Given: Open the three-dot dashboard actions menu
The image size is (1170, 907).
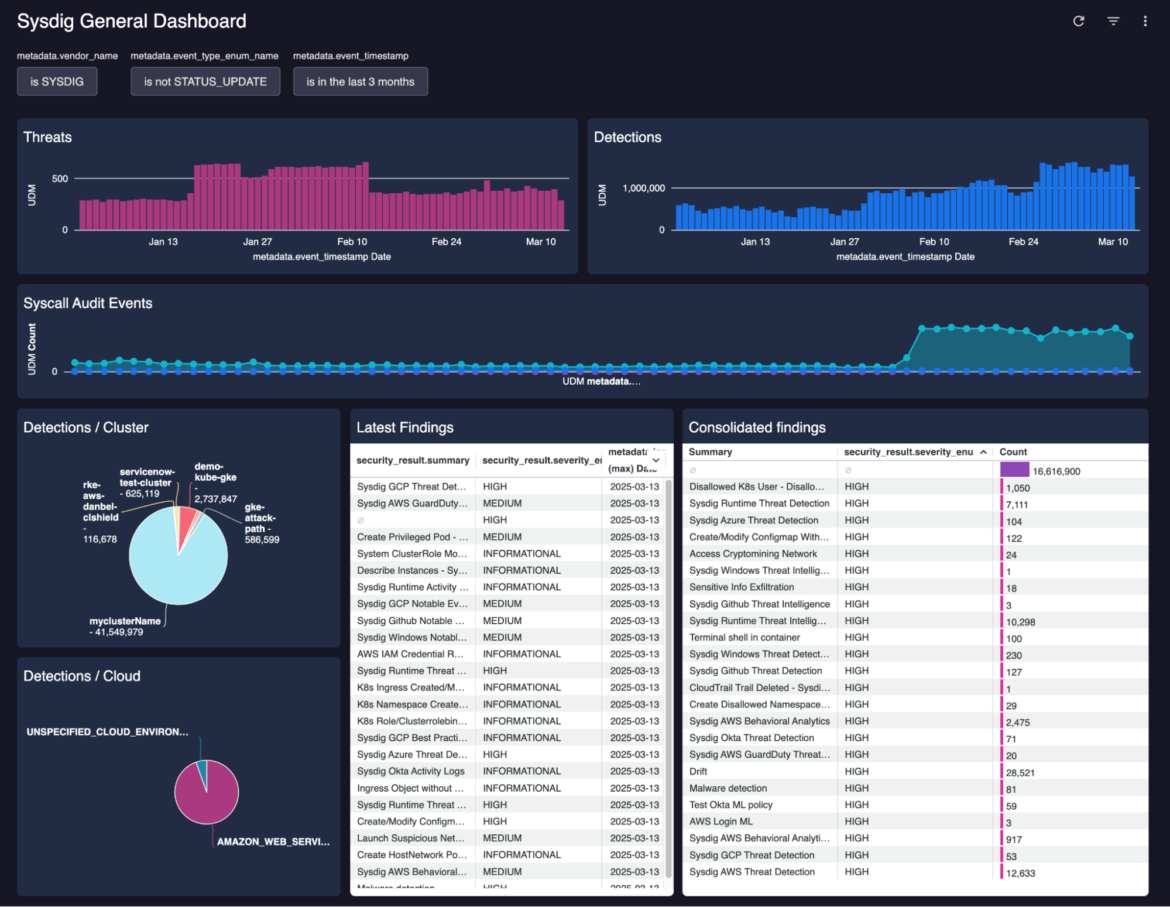Looking at the screenshot, I should 1145,21.
